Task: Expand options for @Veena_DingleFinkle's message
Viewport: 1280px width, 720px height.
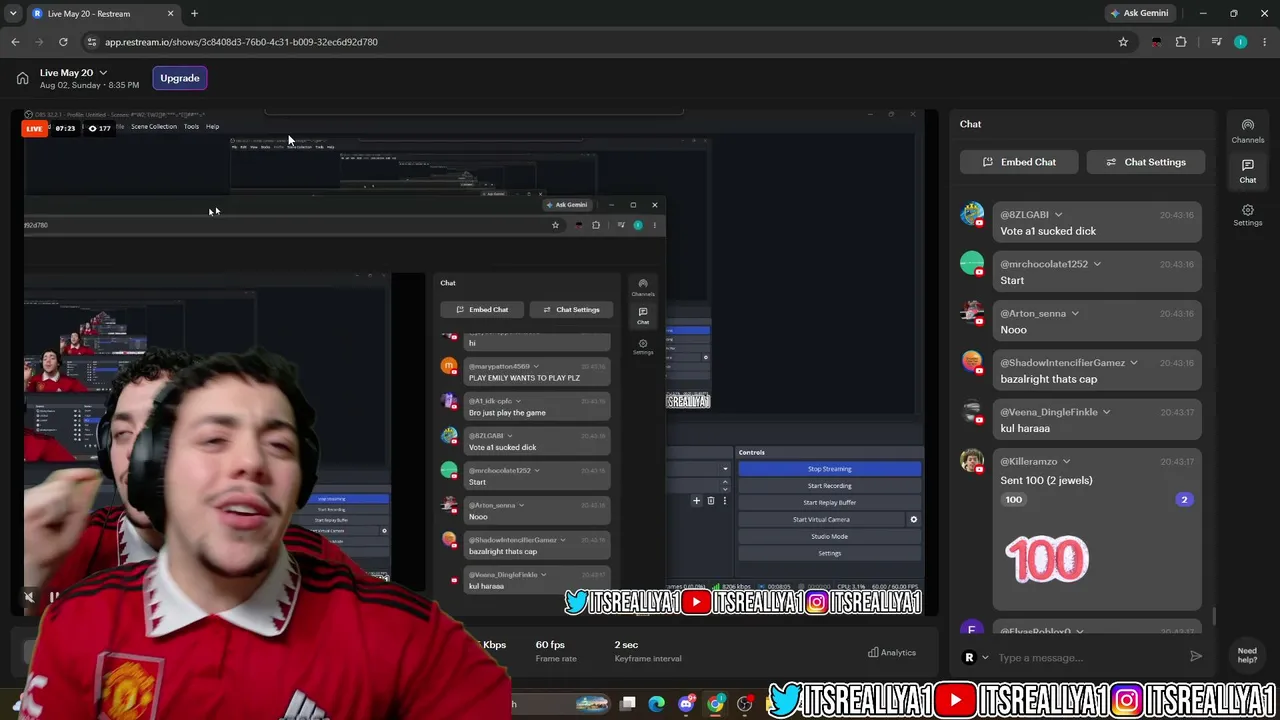Action: tap(1106, 412)
